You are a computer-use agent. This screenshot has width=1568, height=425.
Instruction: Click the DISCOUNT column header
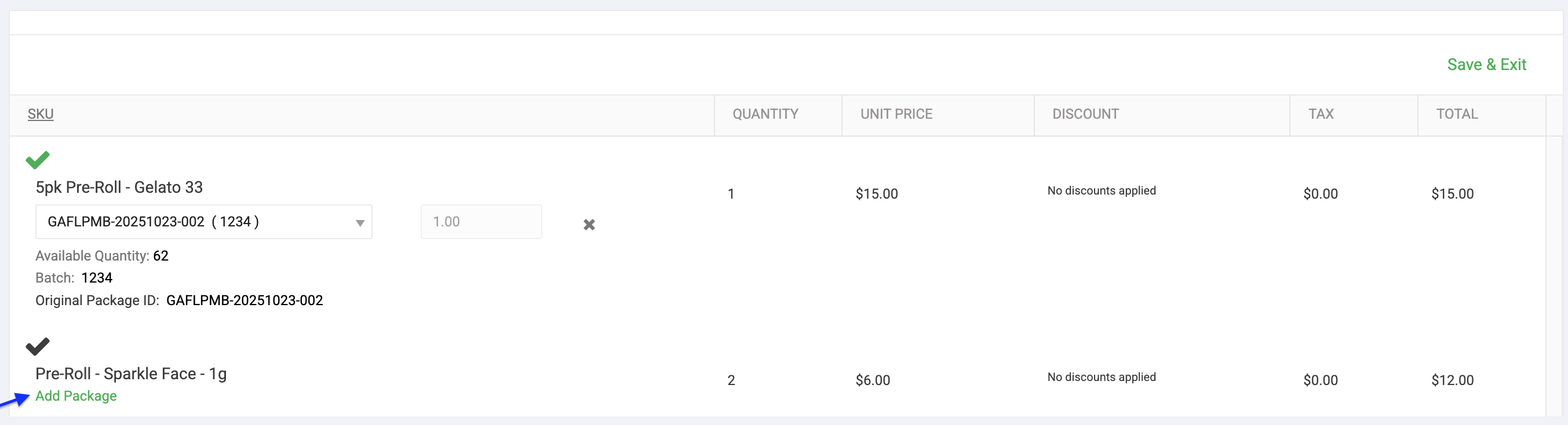coord(1085,113)
